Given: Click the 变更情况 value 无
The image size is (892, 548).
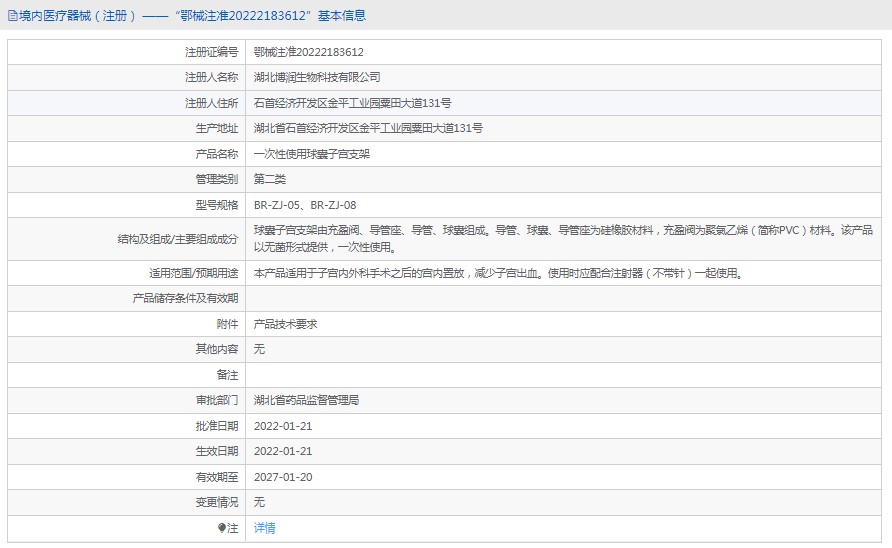Looking at the screenshot, I should point(259,502).
